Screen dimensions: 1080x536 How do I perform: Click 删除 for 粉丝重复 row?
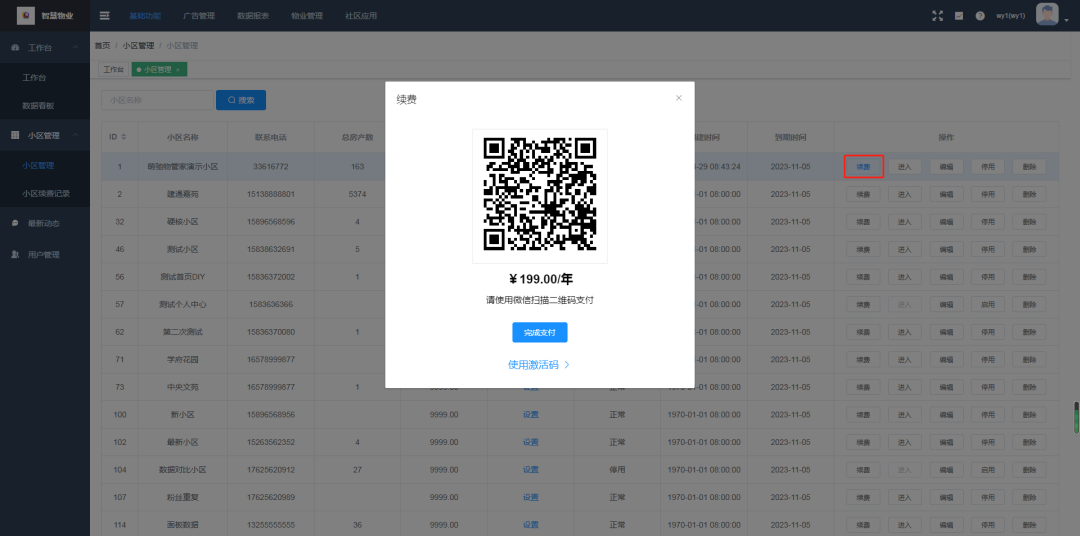1029,497
